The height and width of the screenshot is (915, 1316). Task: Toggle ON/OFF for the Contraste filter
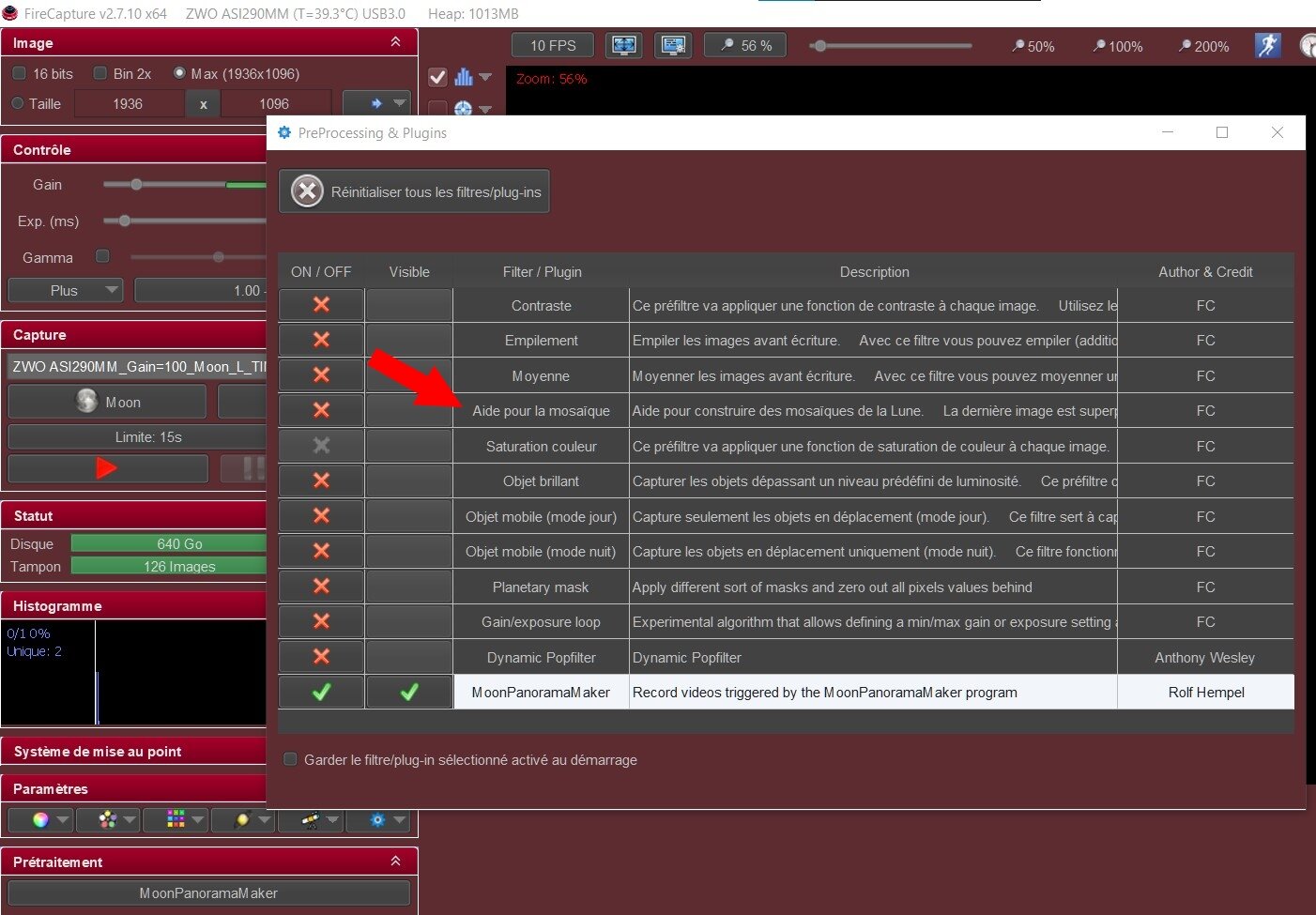(x=321, y=305)
